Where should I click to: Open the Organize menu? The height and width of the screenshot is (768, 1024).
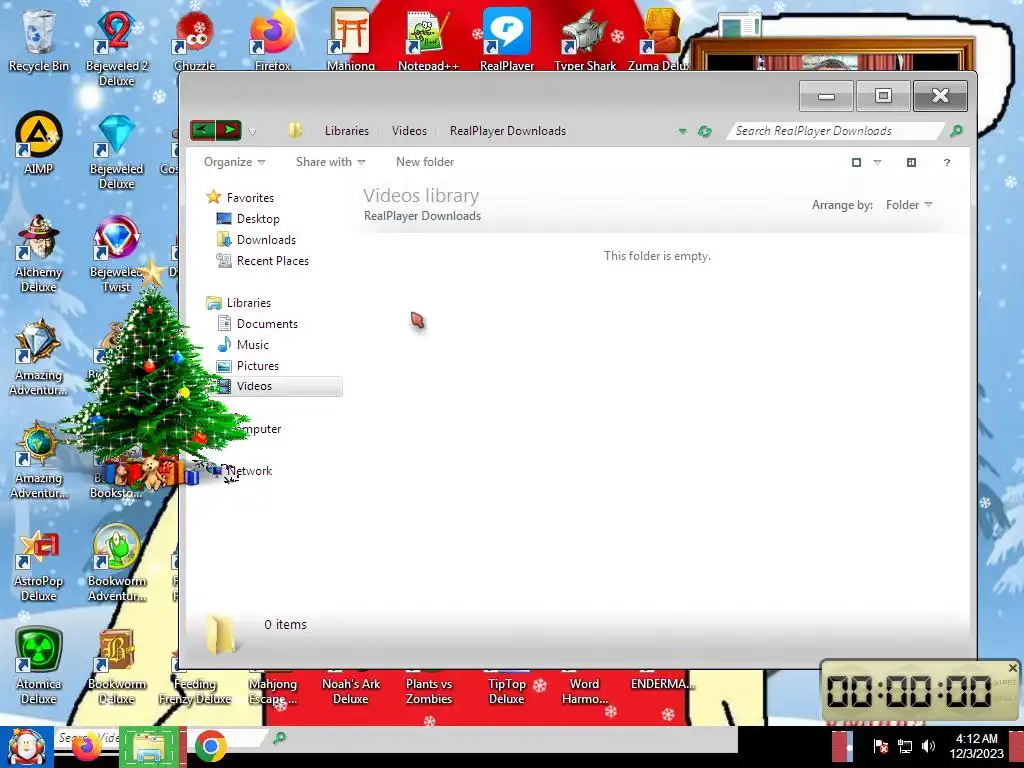234,162
